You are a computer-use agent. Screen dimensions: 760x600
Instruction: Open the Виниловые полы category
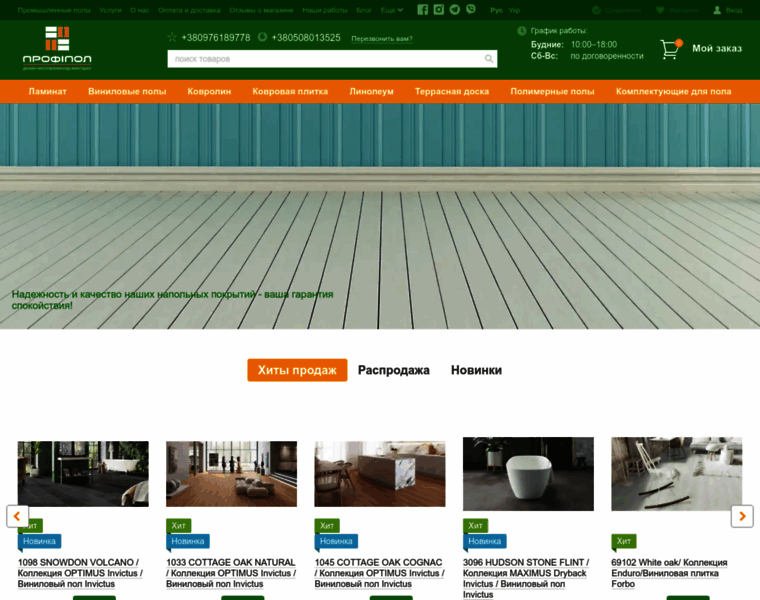click(127, 92)
